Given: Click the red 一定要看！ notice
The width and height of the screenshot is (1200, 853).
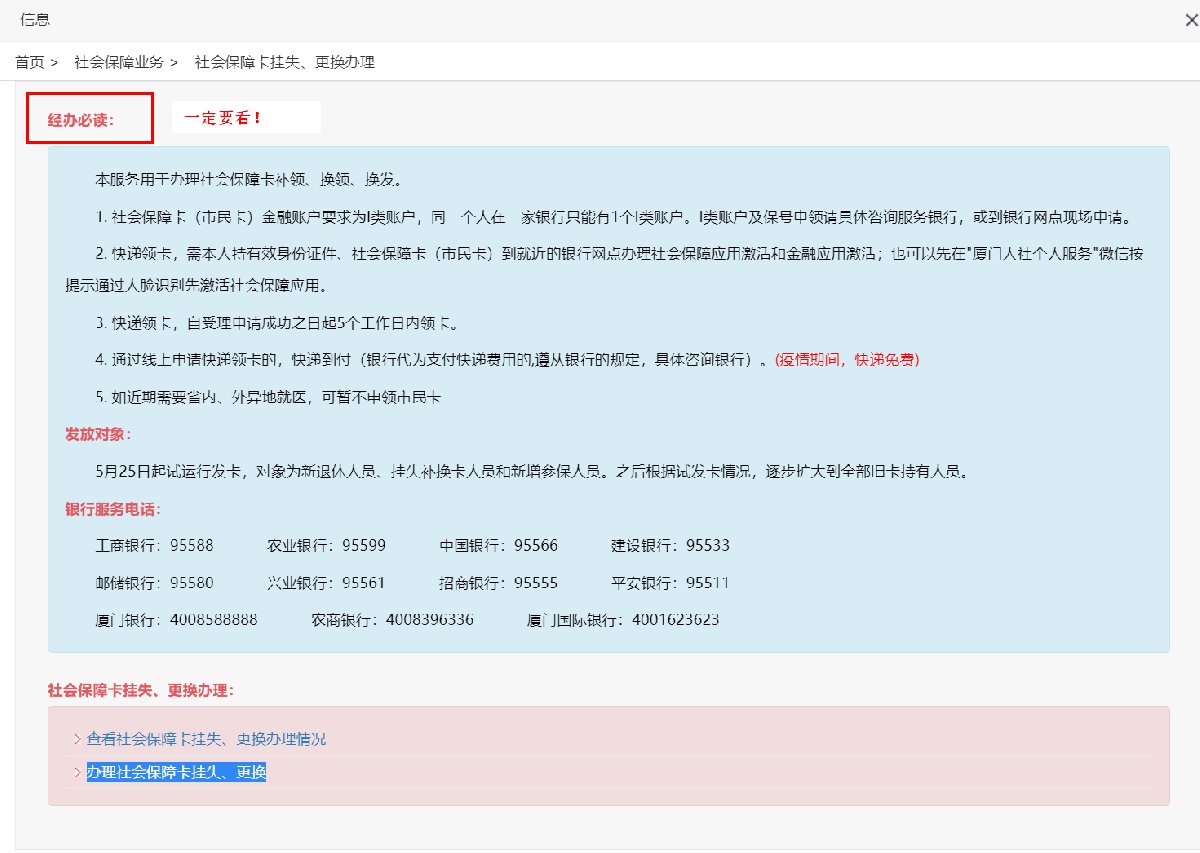Looking at the screenshot, I should point(222,117).
